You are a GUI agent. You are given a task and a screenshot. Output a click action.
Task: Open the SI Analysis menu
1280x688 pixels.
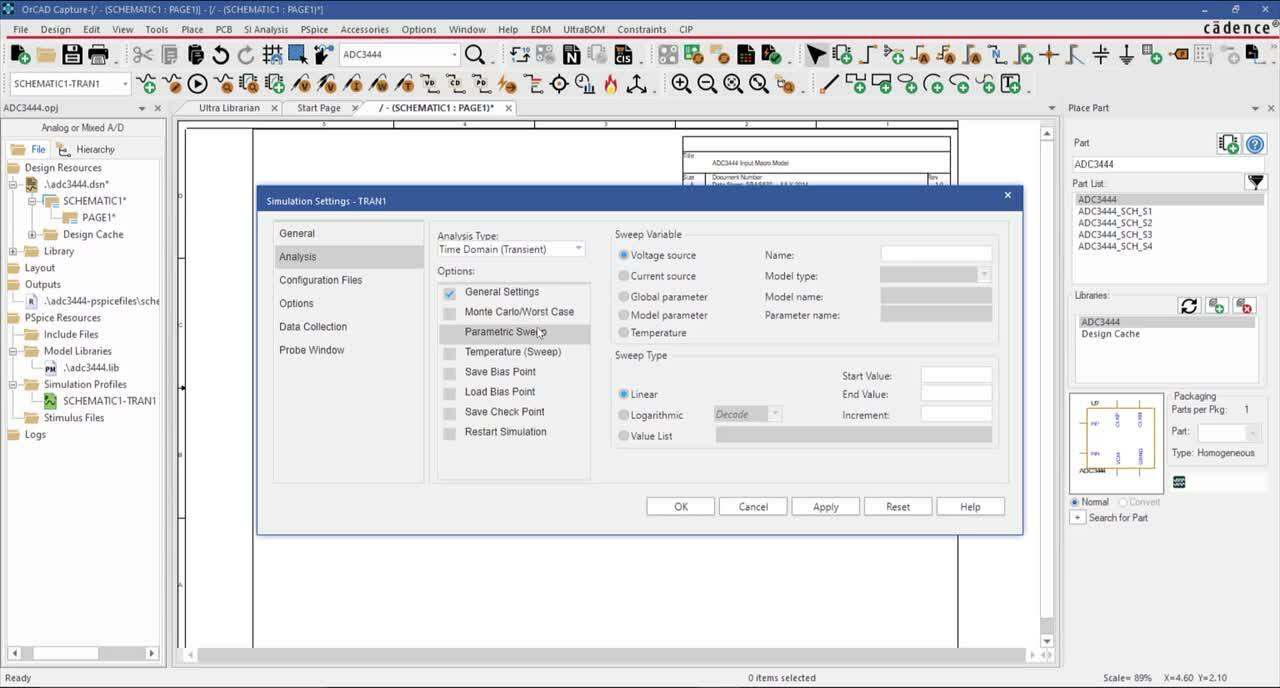[x=266, y=29]
